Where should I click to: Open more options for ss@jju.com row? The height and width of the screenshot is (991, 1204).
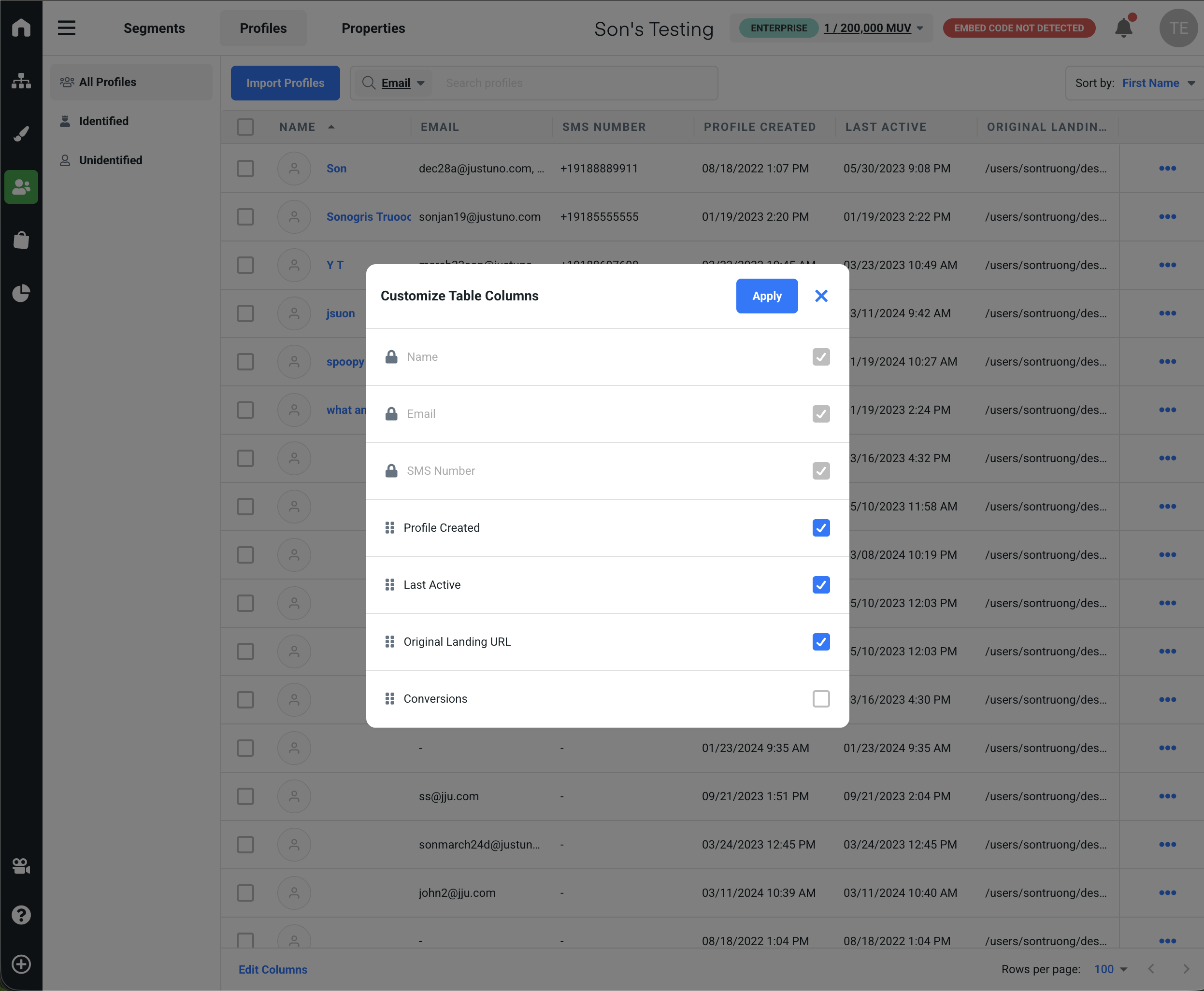pos(1167,796)
